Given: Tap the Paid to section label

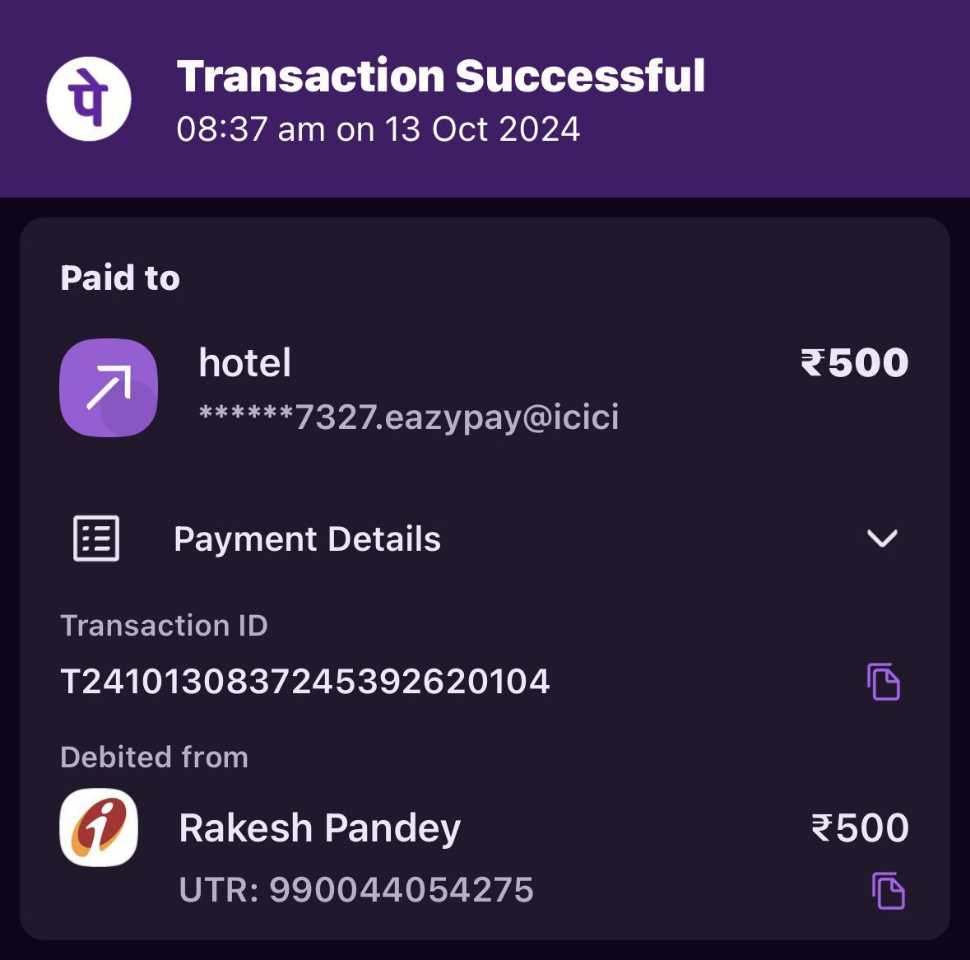Looking at the screenshot, I should click(120, 278).
